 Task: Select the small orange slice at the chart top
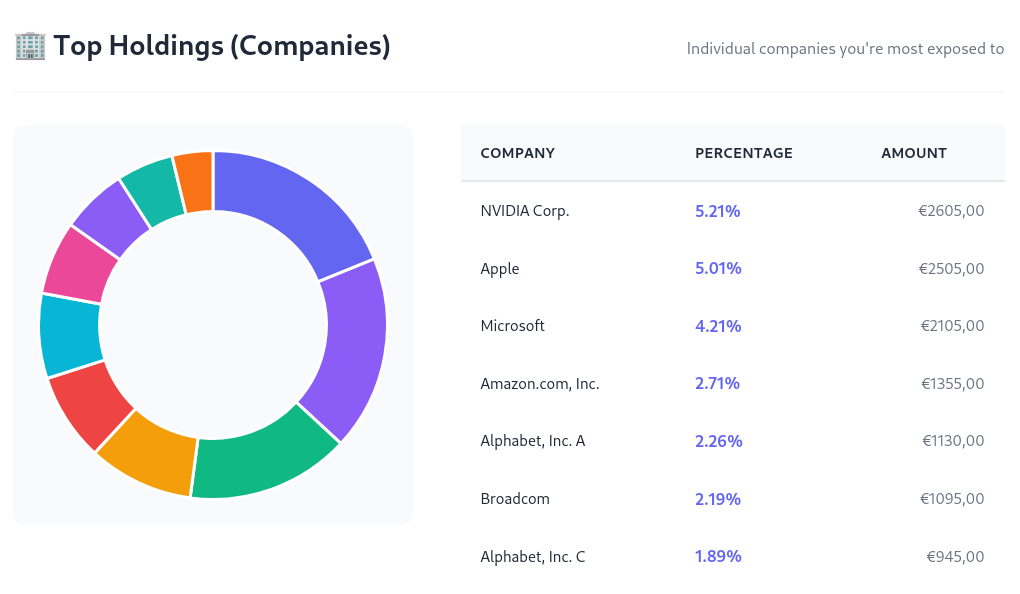[193, 165]
